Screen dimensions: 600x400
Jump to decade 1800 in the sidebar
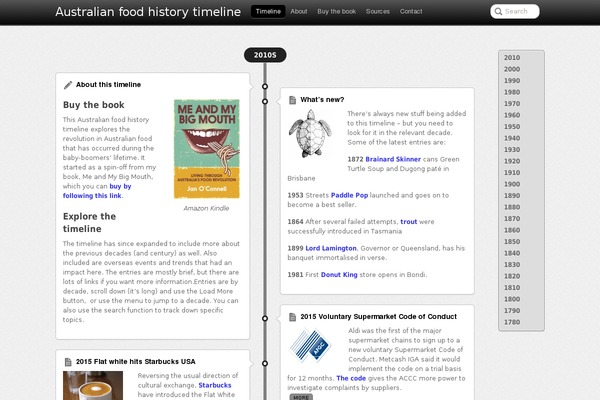pyautogui.click(x=512, y=299)
